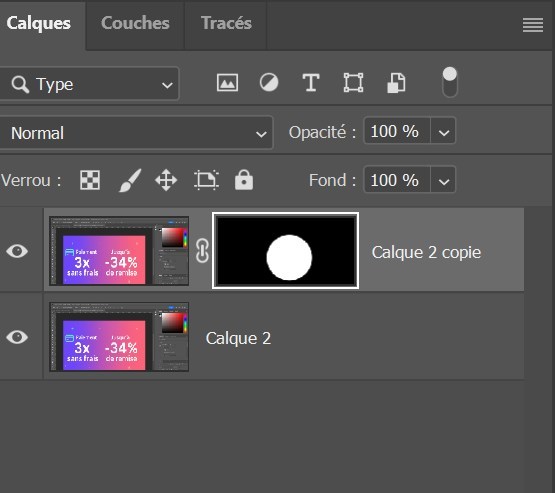Lock image pixels brush icon
555x493 pixels.
point(130,180)
